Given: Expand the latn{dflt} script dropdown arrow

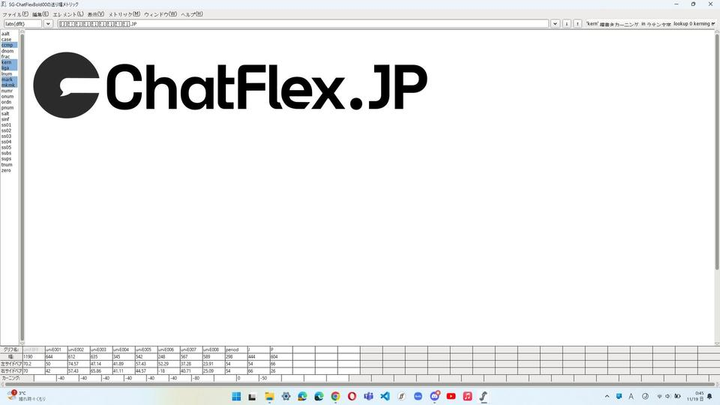Looking at the screenshot, I should (x=48, y=23).
